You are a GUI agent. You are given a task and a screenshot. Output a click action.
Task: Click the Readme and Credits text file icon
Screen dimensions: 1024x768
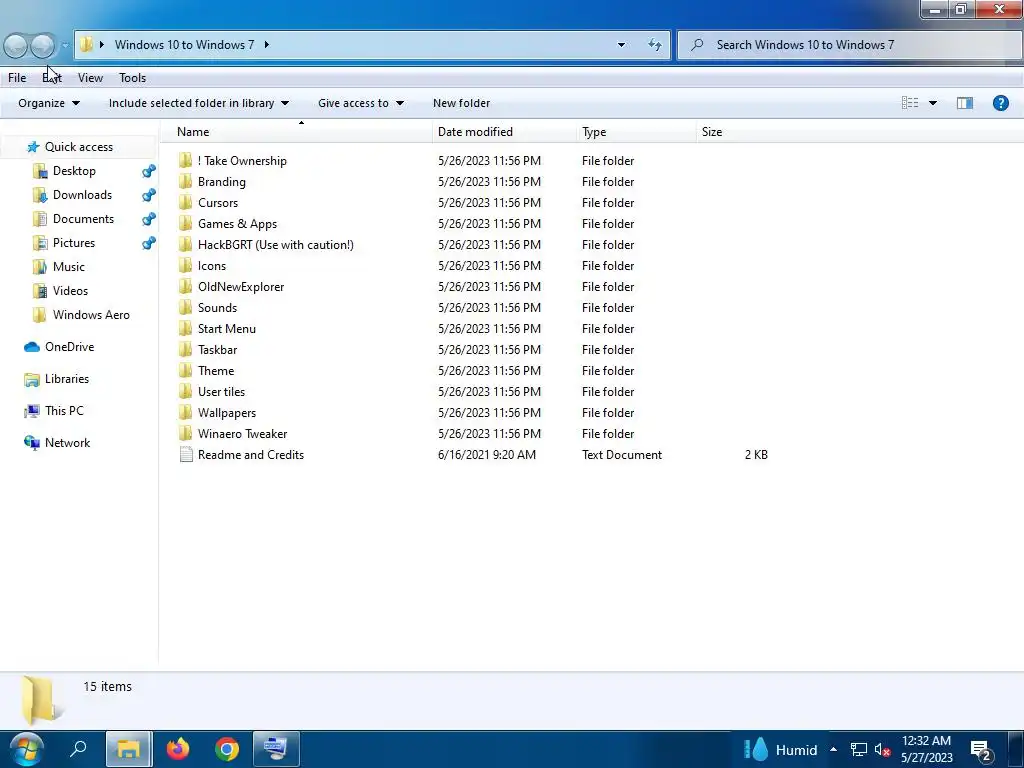186,455
